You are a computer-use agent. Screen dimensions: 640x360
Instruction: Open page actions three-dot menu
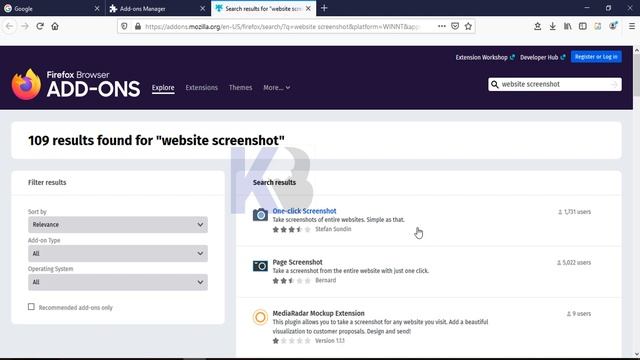(442, 26)
